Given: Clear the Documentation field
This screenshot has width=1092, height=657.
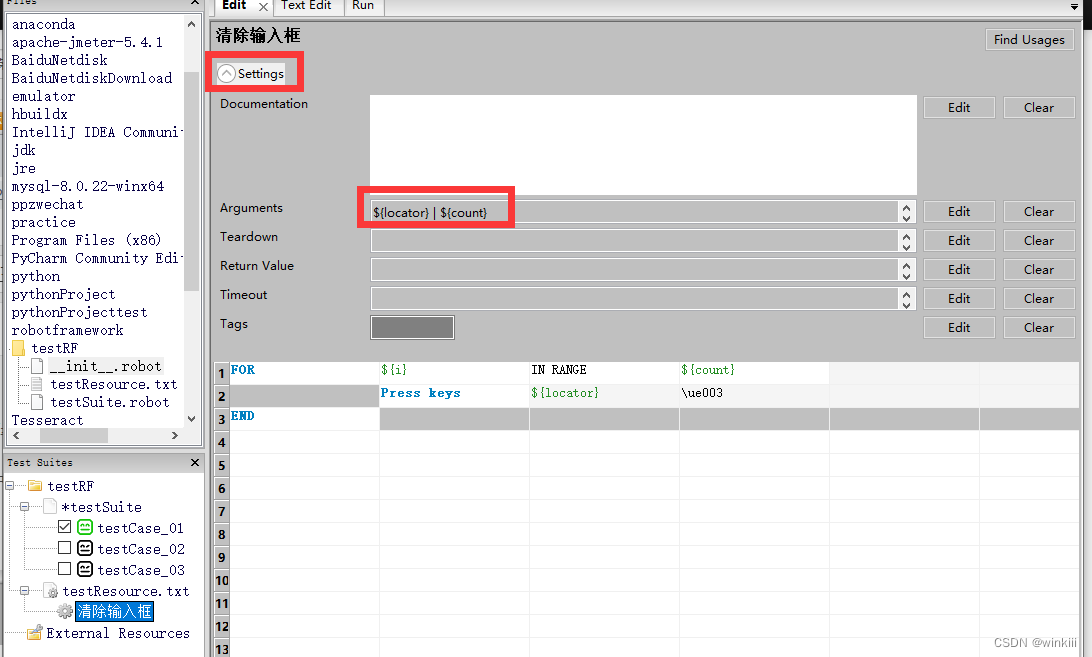Looking at the screenshot, I should (x=1038, y=107).
